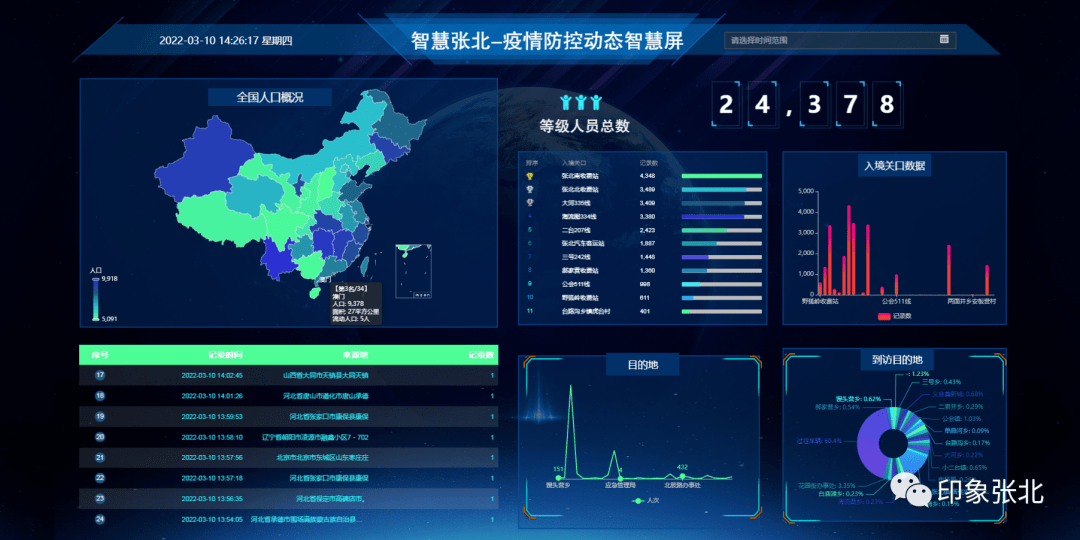Click the three-people icon above 等级人员总数
Screen dimensions: 1080x540
pos(581,103)
